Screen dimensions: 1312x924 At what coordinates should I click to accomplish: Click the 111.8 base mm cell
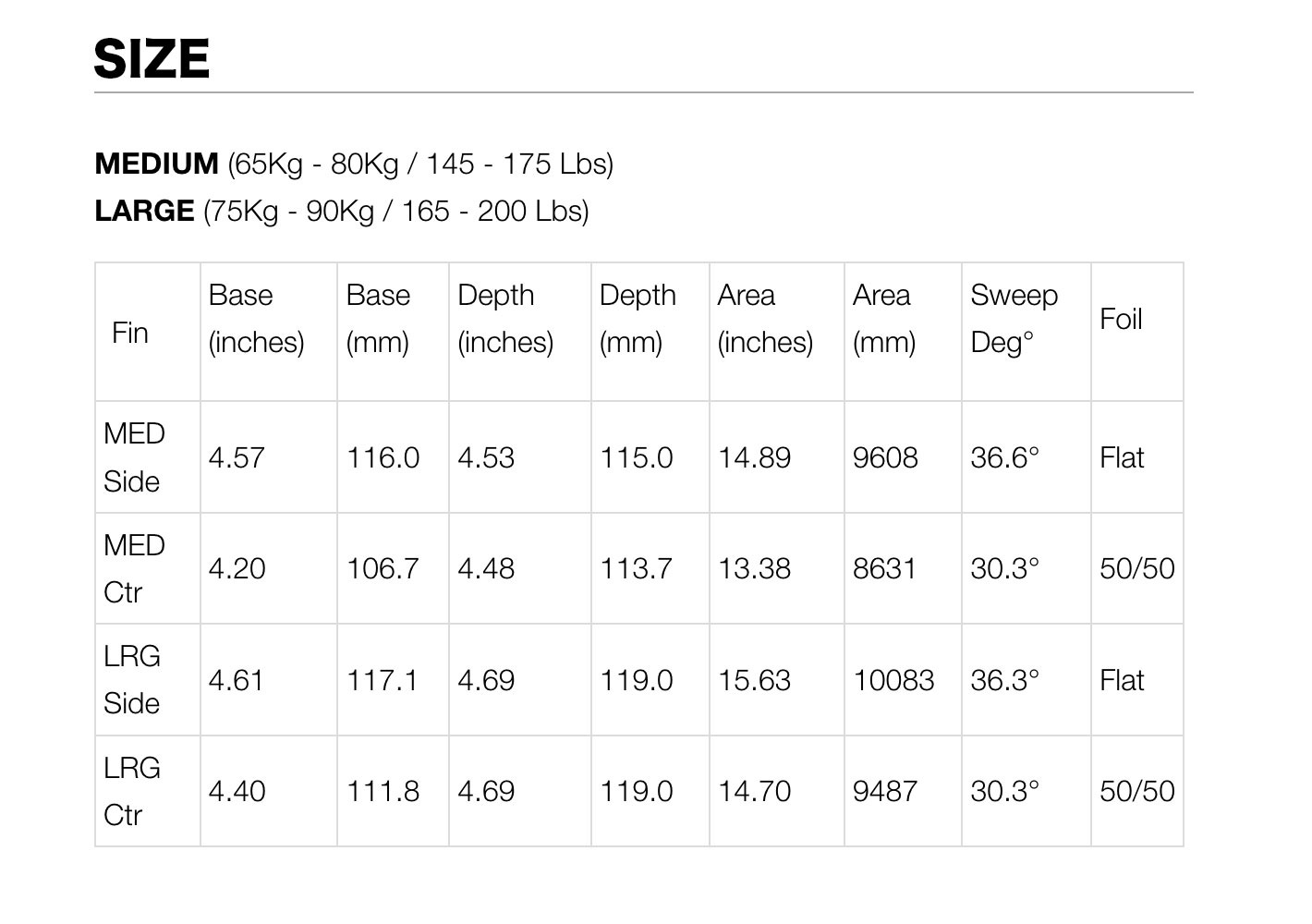click(383, 792)
